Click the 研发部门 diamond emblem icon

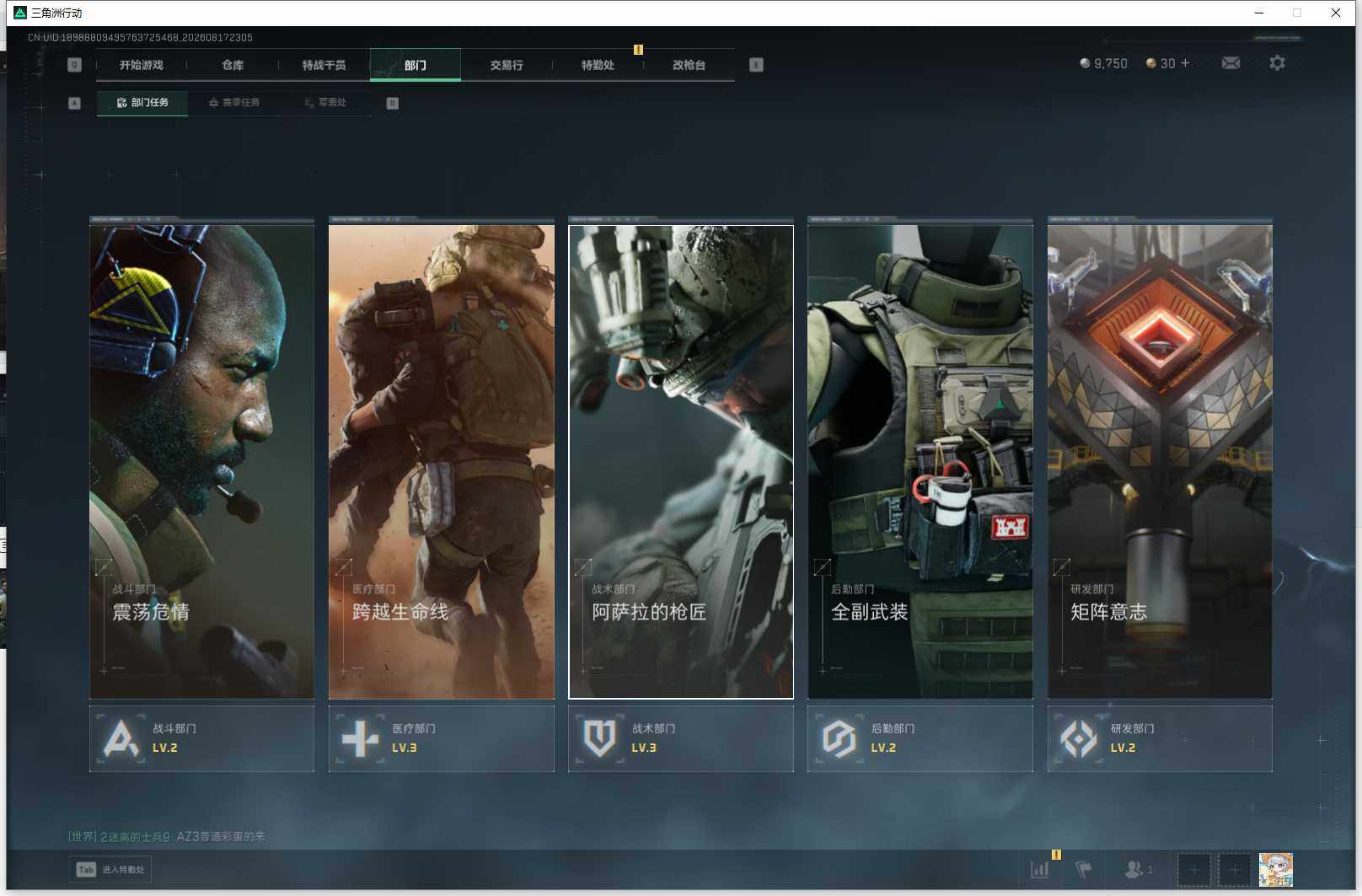[x=1079, y=738]
